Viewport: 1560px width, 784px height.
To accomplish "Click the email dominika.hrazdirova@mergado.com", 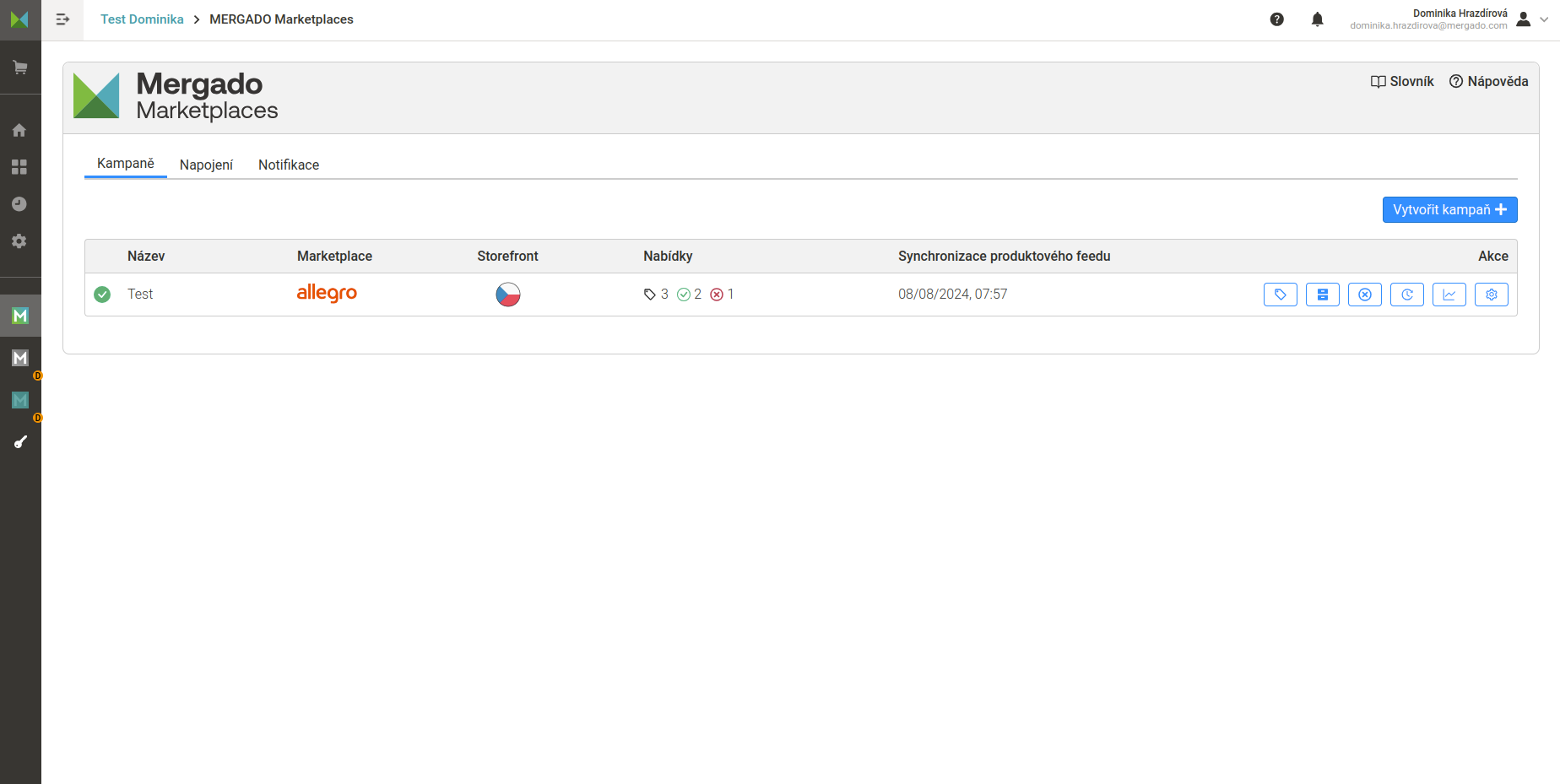I will [1428, 26].
